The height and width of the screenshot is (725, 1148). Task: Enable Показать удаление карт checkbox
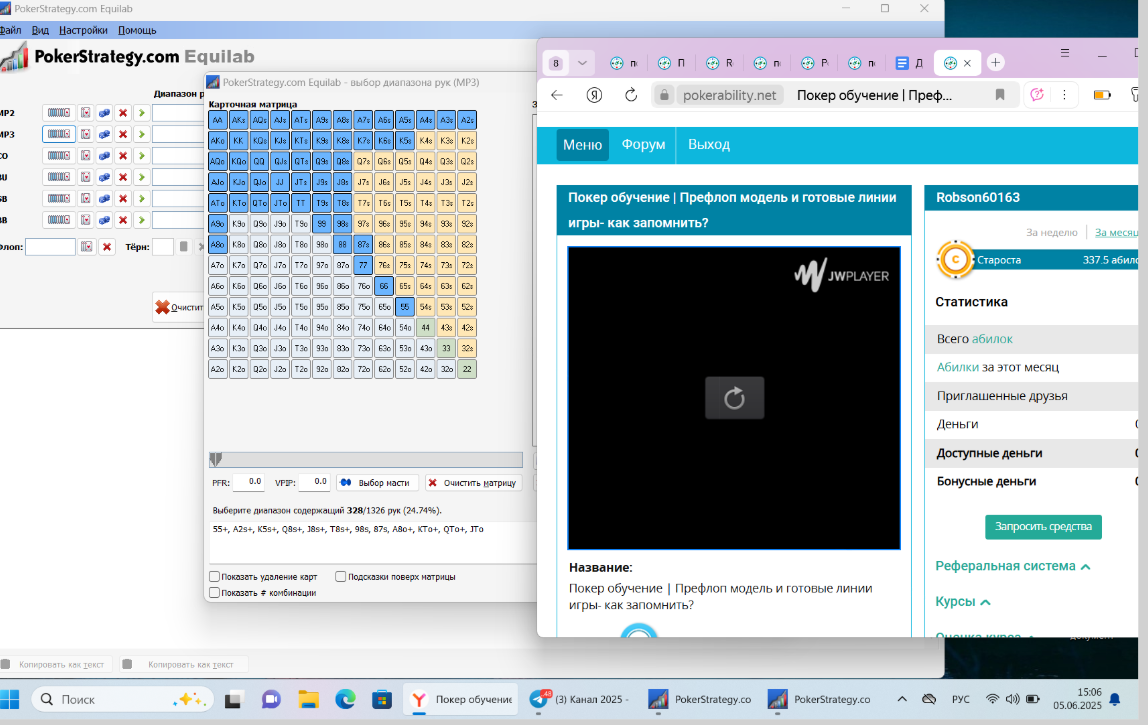point(215,576)
